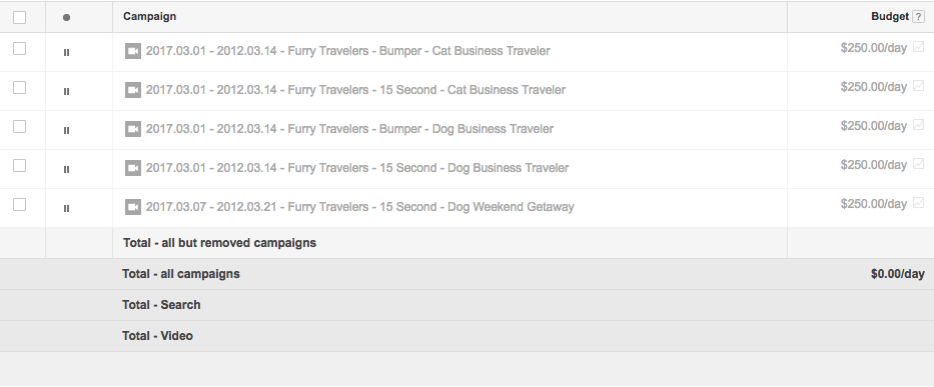
Task: Sort by the Campaign column header
Action: [150, 16]
